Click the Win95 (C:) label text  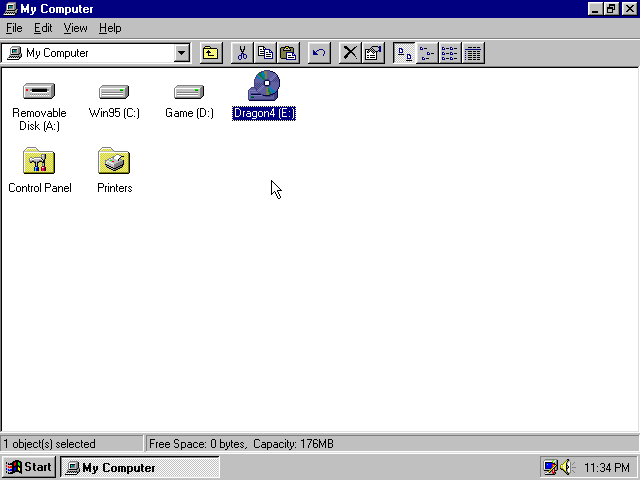pos(114,113)
